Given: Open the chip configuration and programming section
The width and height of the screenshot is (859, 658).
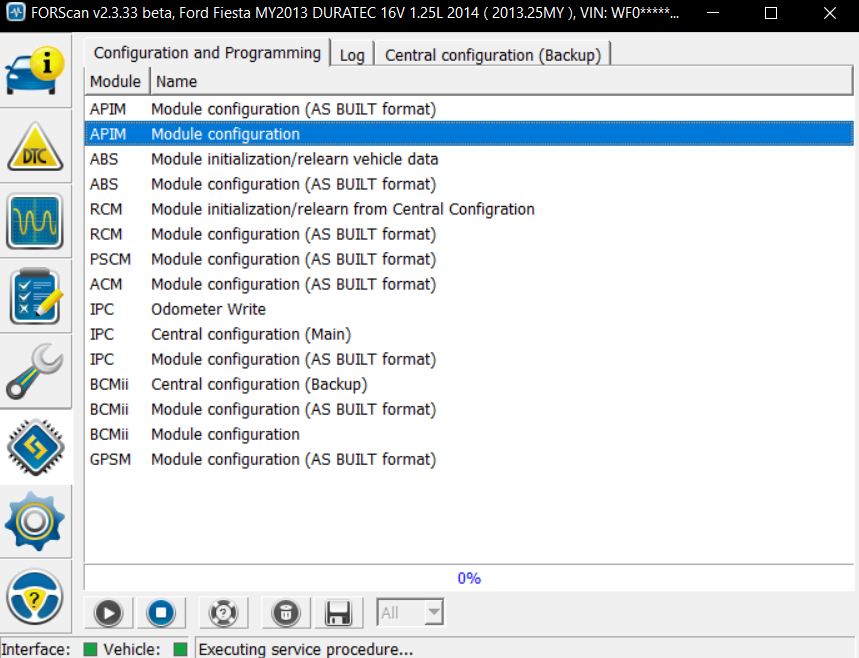Looking at the screenshot, I should (x=36, y=448).
